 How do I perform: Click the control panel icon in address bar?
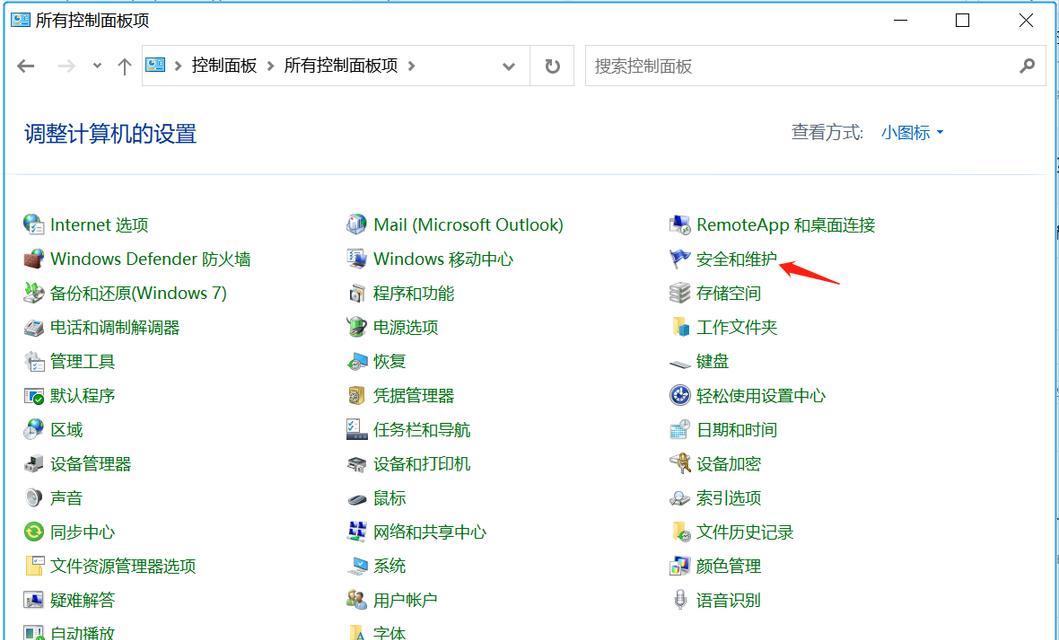(x=155, y=65)
